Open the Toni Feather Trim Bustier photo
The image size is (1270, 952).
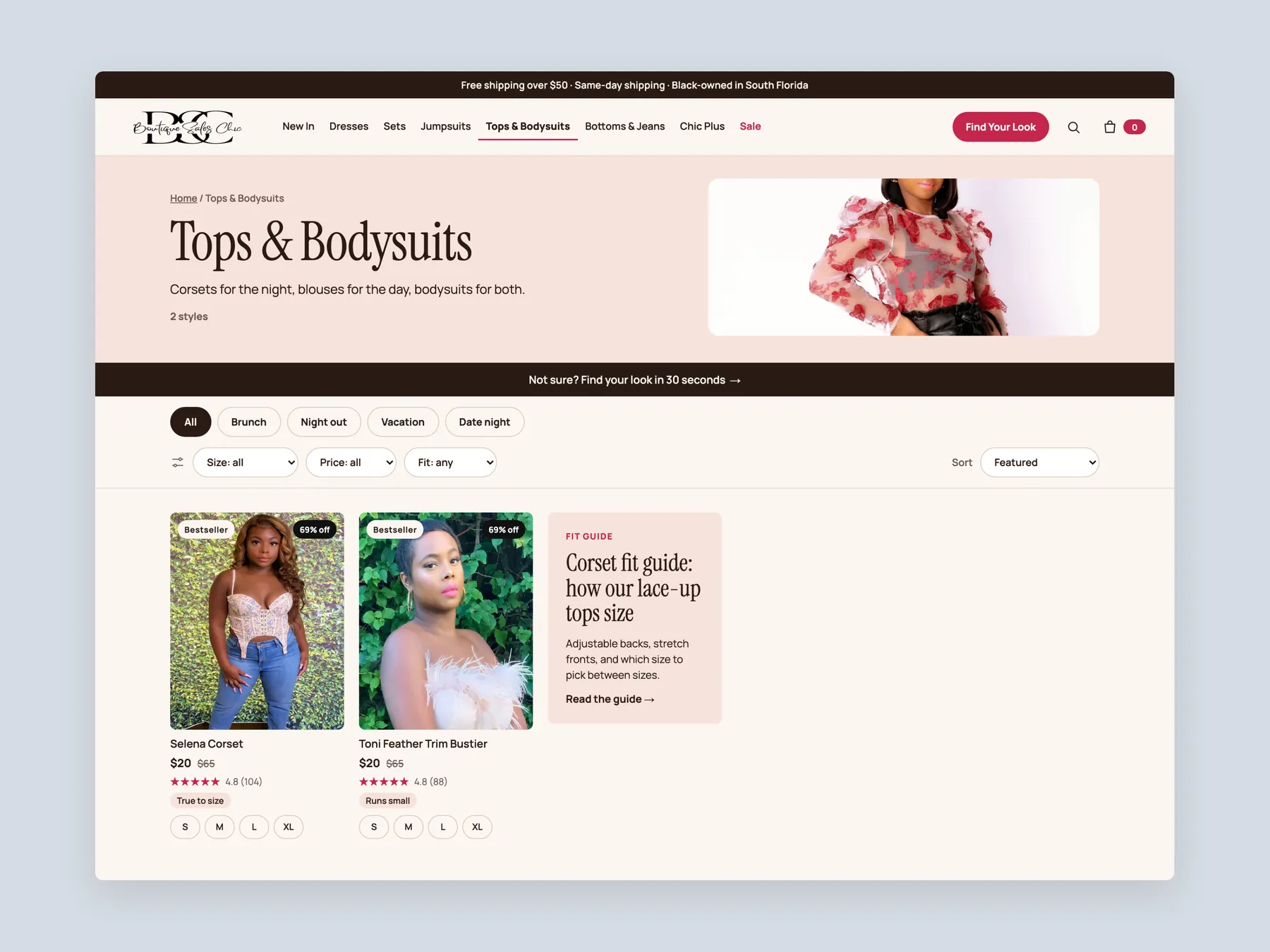pos(446,621)
